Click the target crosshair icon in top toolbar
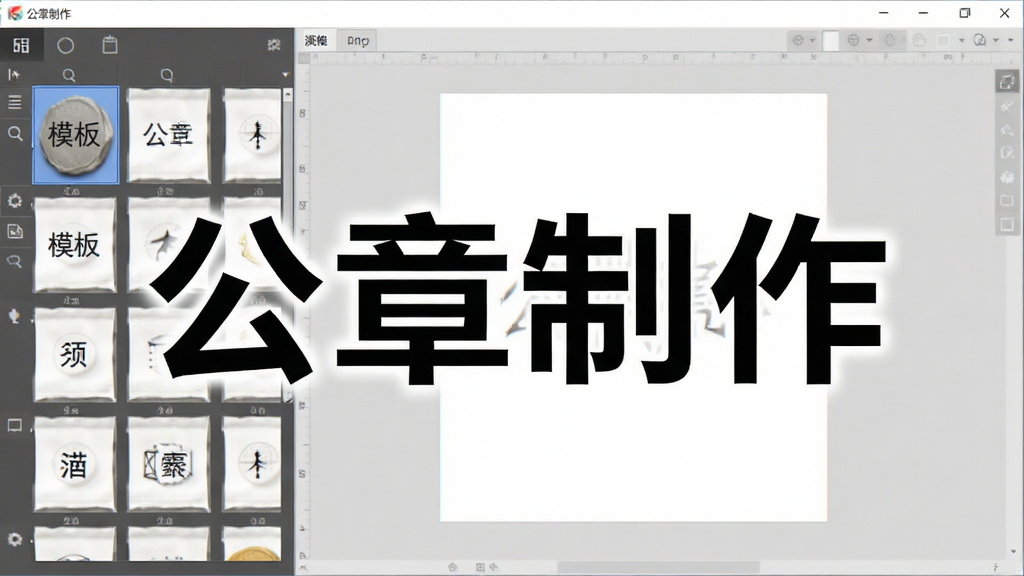The width and height of the screenshot is (1024, 576). tap(798, 40)
